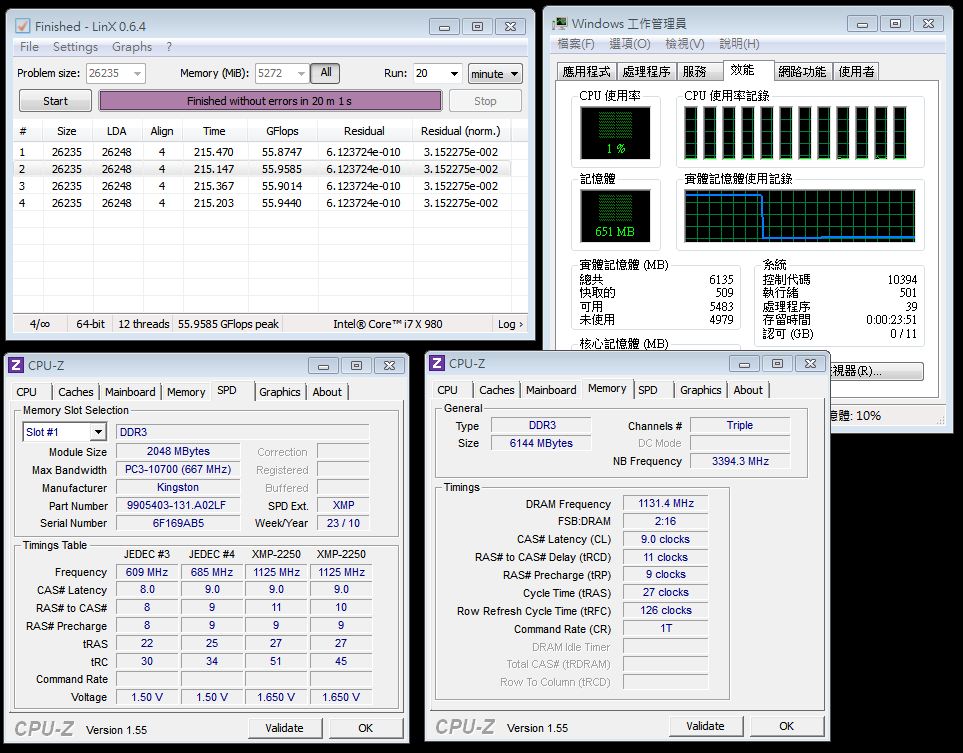Click the LinX finished progress bar
Viewport: 963px width, 753px height.
pos(270,101)
